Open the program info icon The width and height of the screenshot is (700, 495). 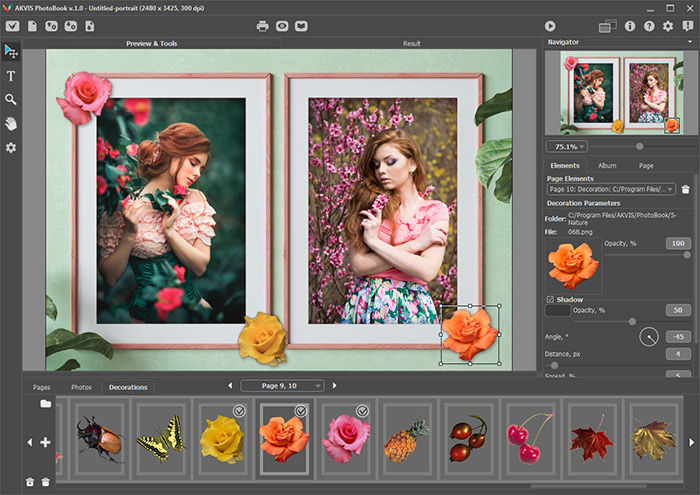pyautogui.click(x=630, y=26)
